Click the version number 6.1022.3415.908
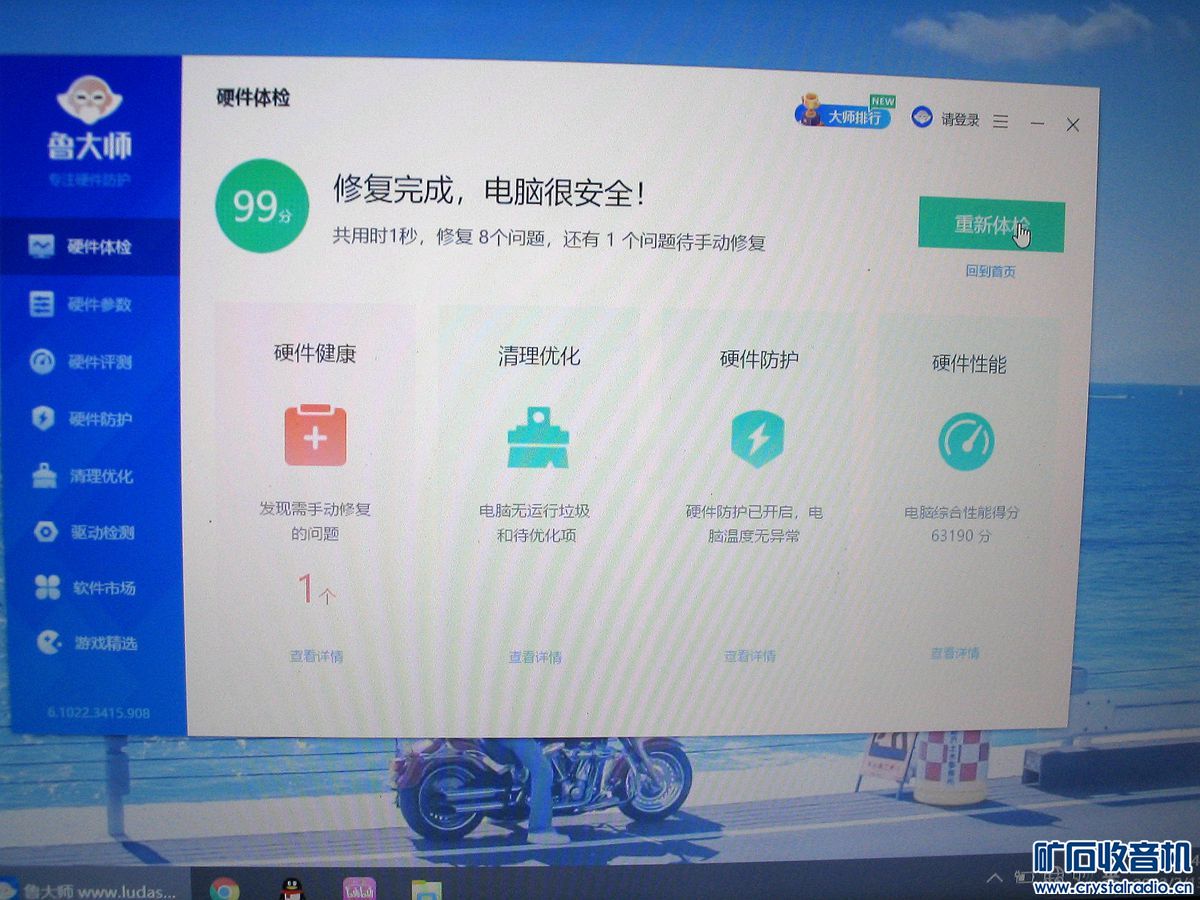Image resolution: width=1200 pixels, height=900 pixels. tap(98, 713)
